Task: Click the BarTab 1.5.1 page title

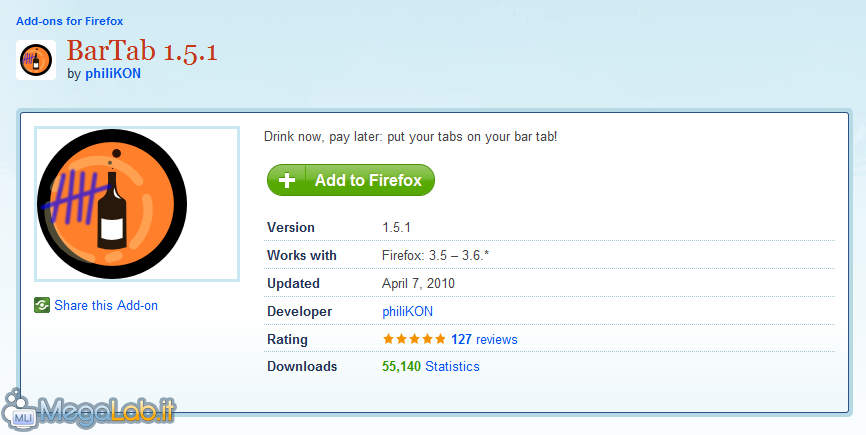Action: click(x=142, y=51)
